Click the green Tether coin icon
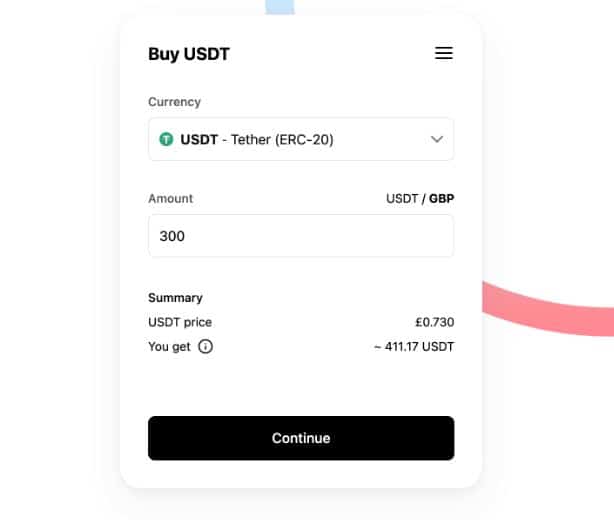The image size is (614, 520). 166,140
